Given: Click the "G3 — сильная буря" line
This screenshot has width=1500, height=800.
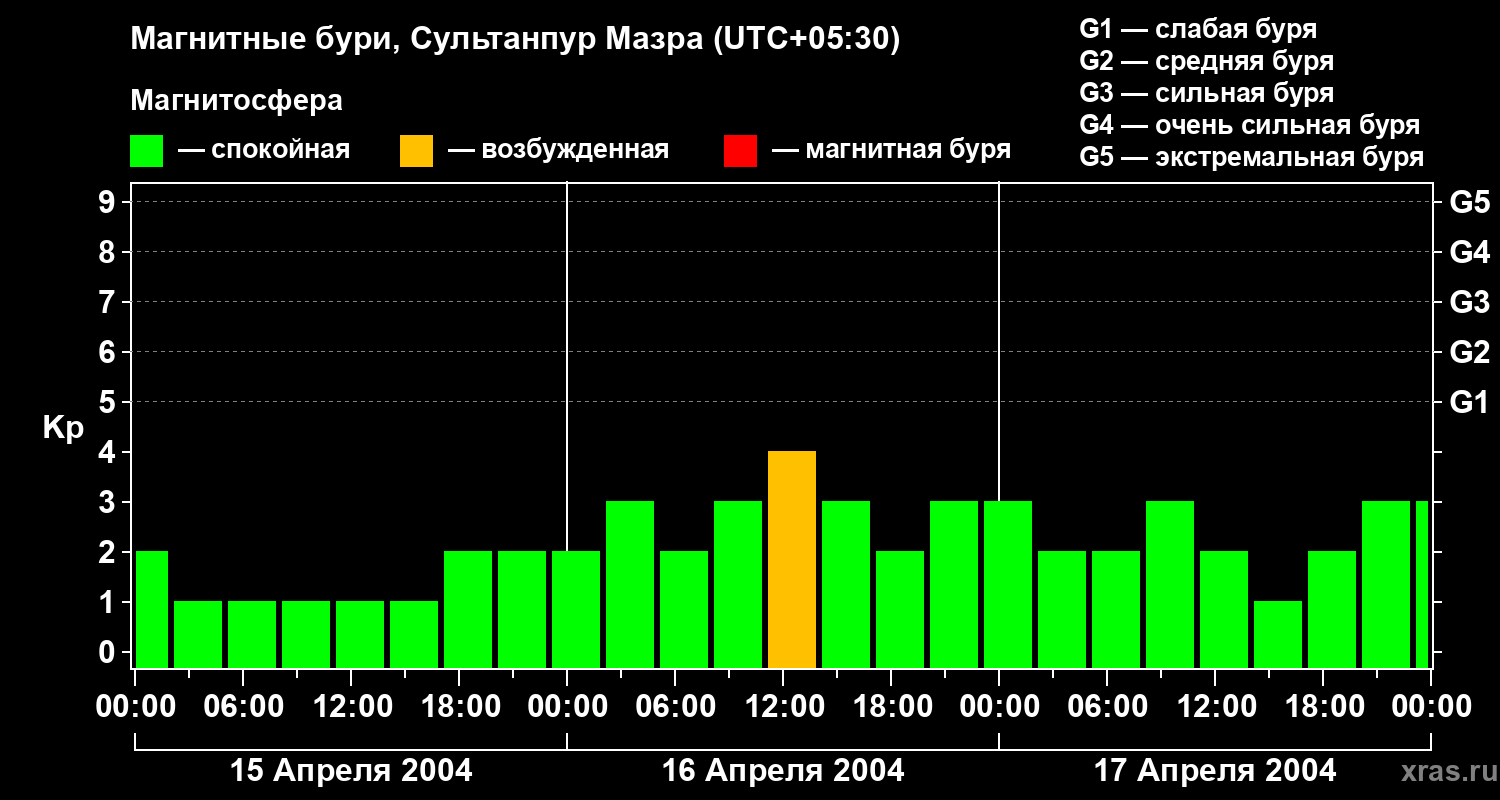Looking at the screenshot, I should pyautogui.click(x=1207, y=93).
